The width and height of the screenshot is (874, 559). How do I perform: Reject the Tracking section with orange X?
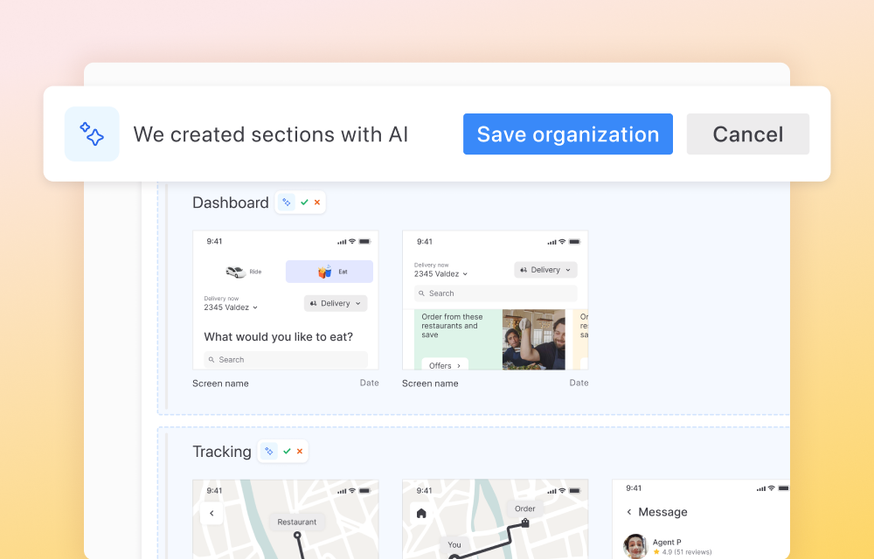[x=299, y=451]
